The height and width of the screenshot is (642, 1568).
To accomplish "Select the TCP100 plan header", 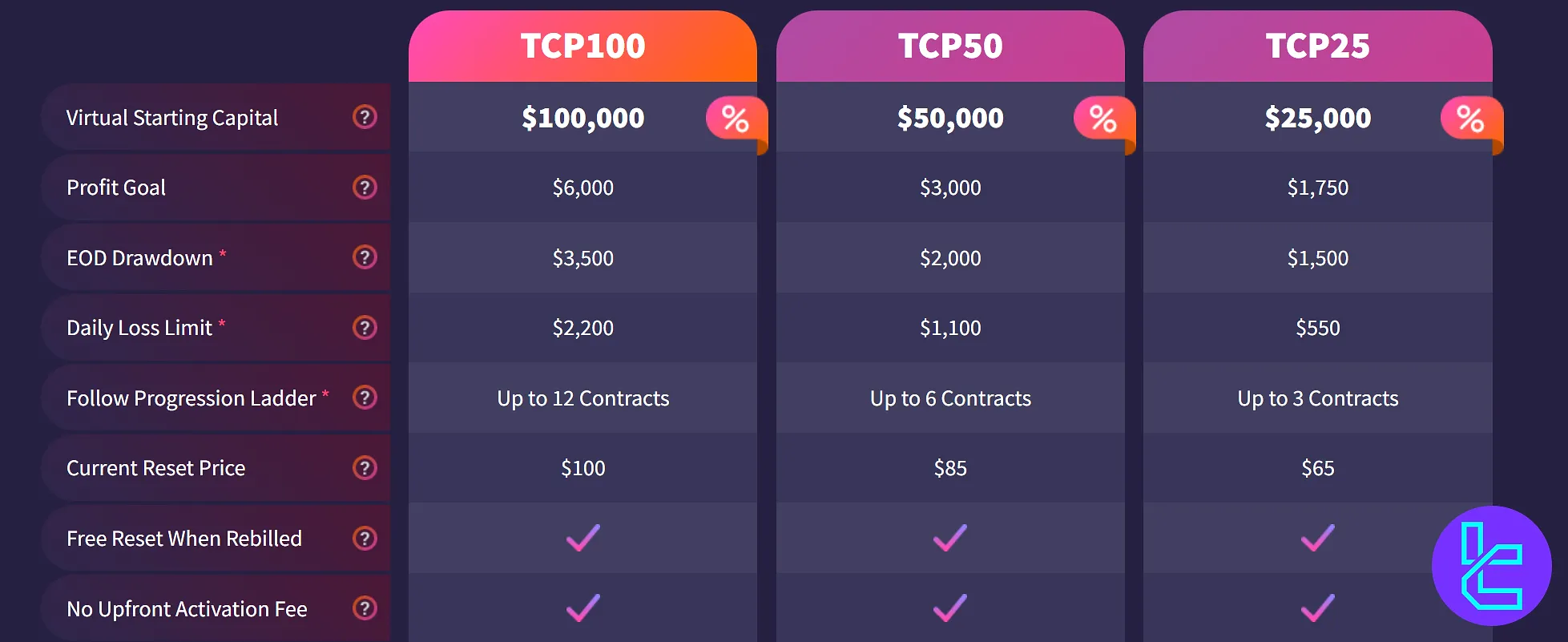I will (582, 46).
